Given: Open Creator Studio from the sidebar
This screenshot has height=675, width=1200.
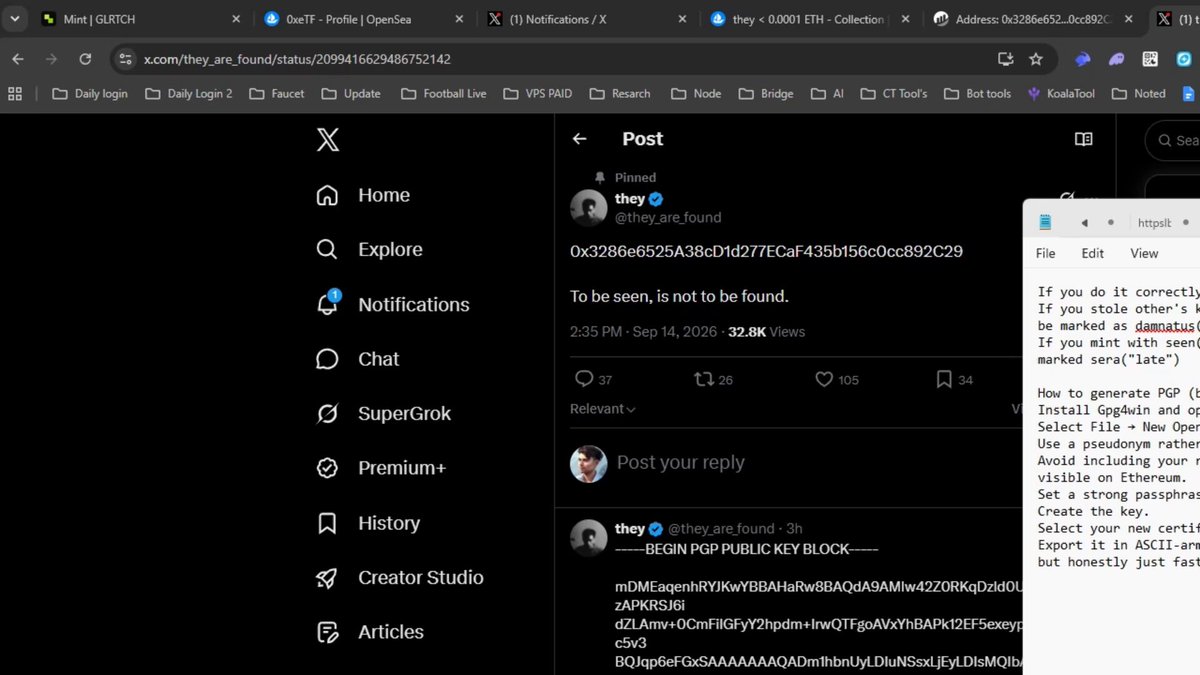Looking at the screenshot, I should [399, 577].
